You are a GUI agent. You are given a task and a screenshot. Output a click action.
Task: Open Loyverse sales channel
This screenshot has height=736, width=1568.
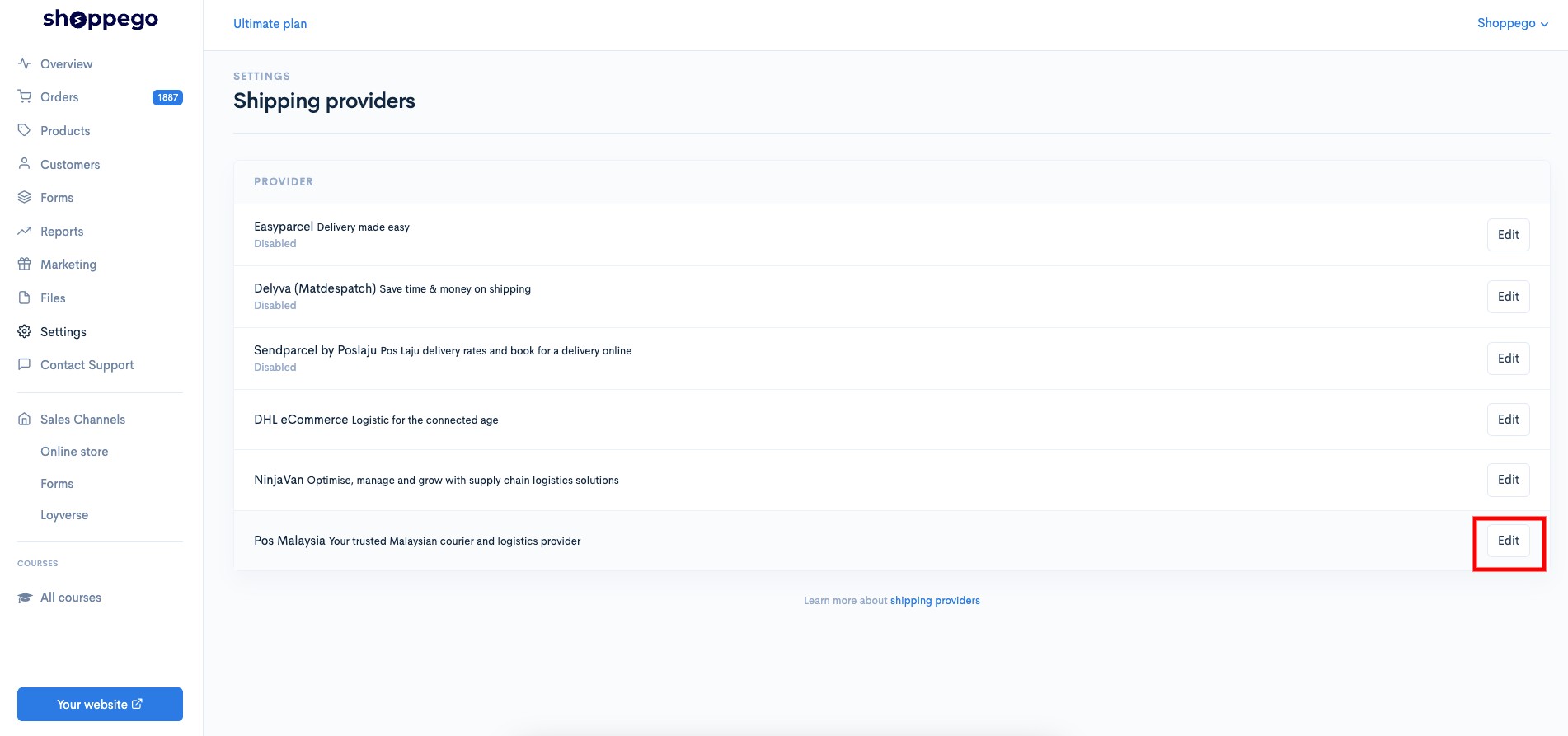tap(64, 515)
